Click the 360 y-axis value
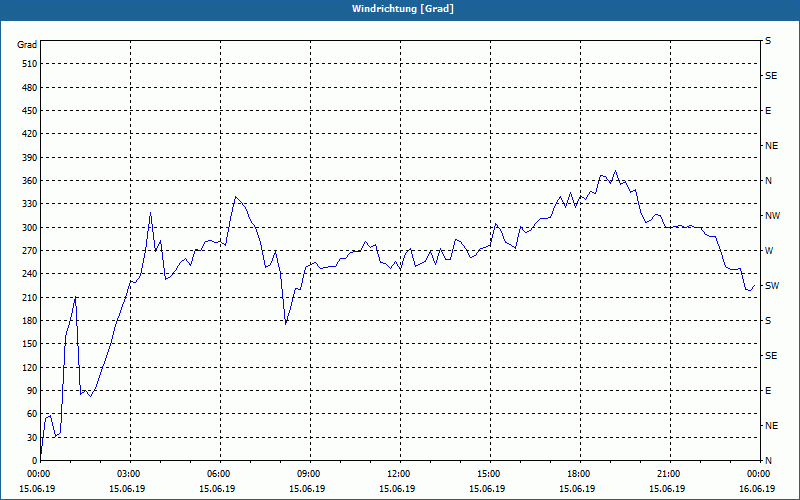This screenshot has width=800, height=500. [x=30, y=181]
